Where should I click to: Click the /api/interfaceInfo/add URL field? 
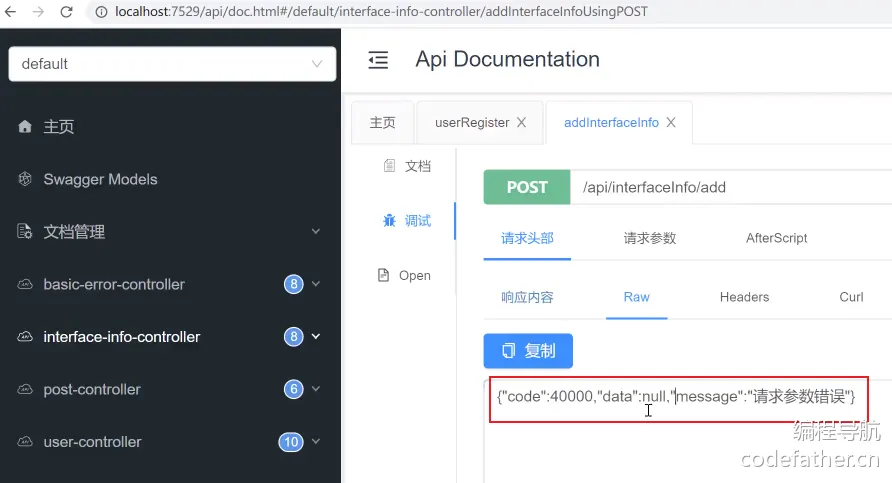pos(731,187)
